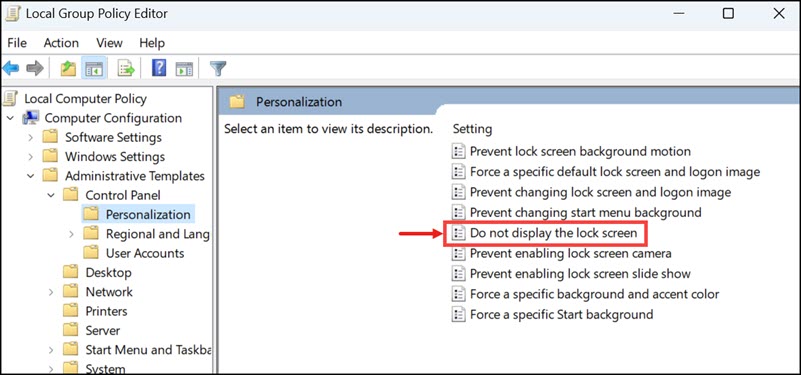The height and width of the screenshot is (375, 801).
Task: Collapse the Control Panel tree node
Action: 51,196
